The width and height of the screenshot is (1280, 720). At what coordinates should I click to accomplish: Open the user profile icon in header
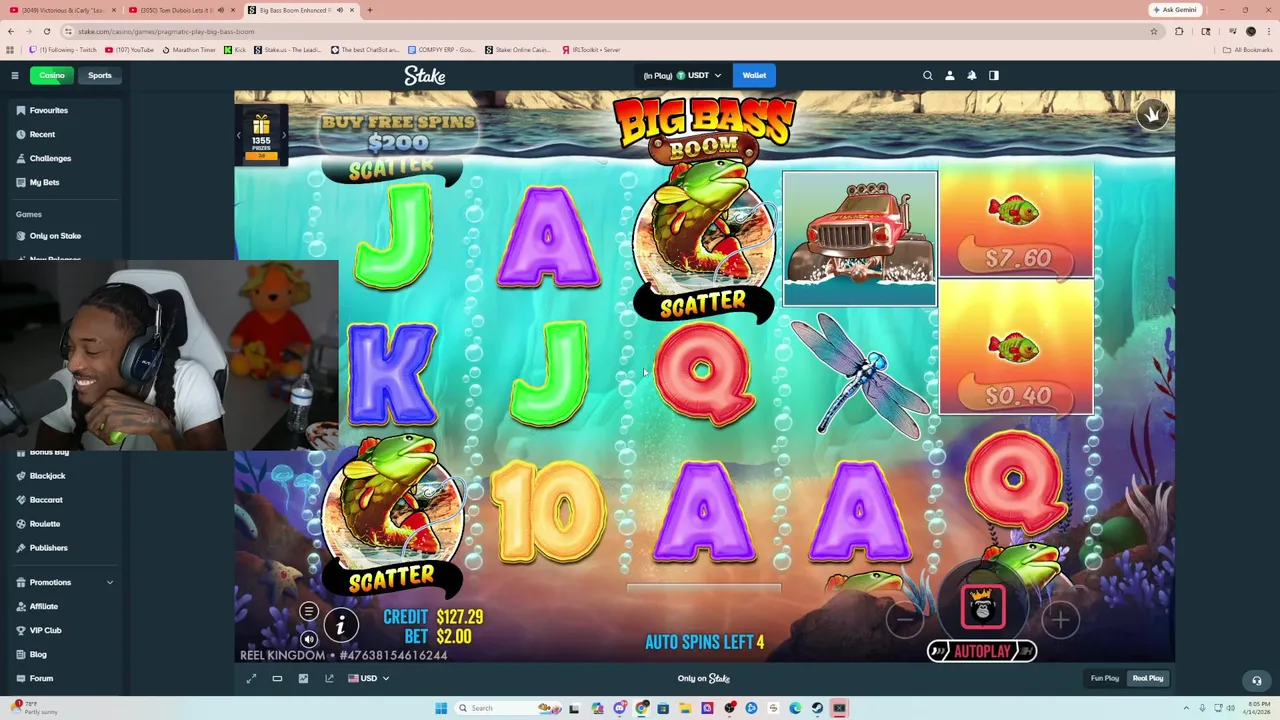point(950,75)
